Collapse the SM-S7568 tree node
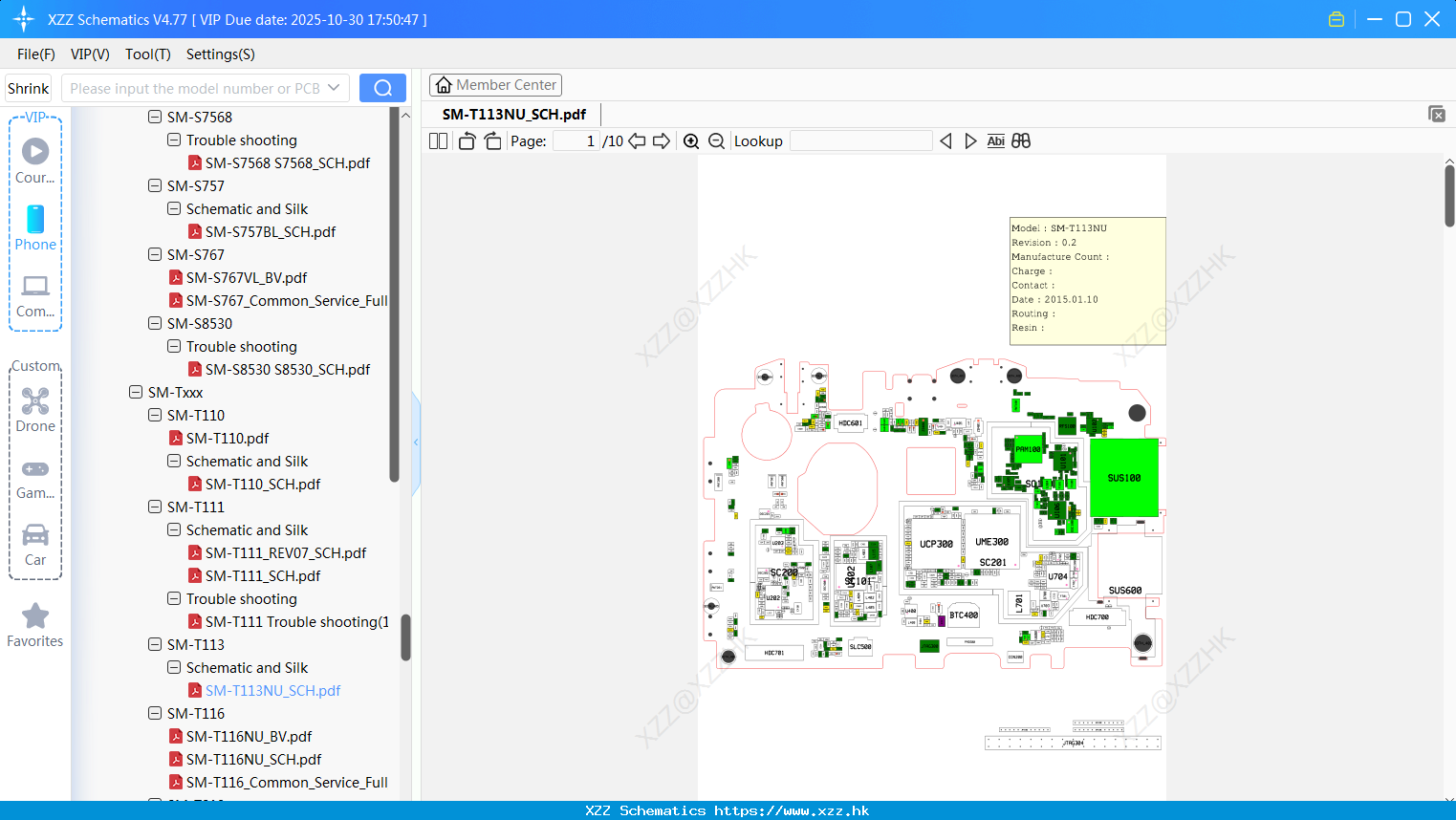This screenshot has height=820, width=1456. (155, 117)
